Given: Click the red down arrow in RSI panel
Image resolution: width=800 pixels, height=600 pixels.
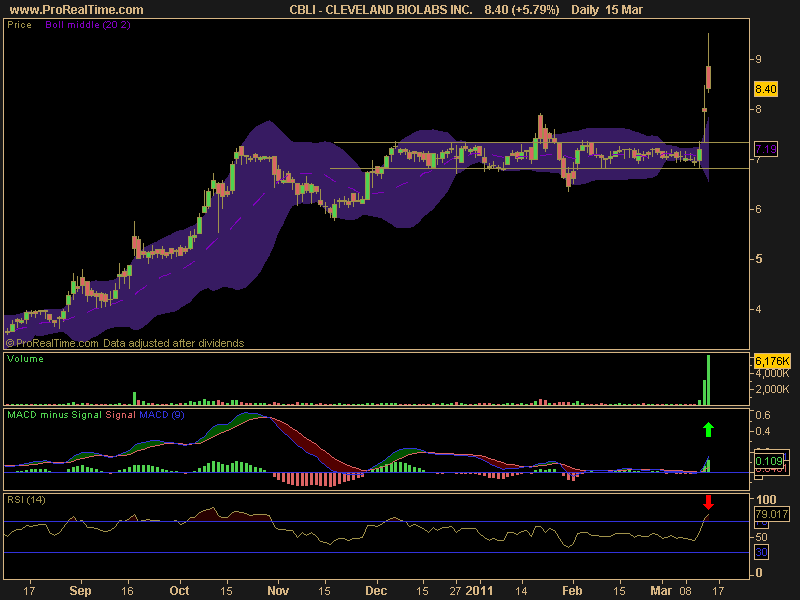Looking at the screenshot, I should click(x=708, y=502).
